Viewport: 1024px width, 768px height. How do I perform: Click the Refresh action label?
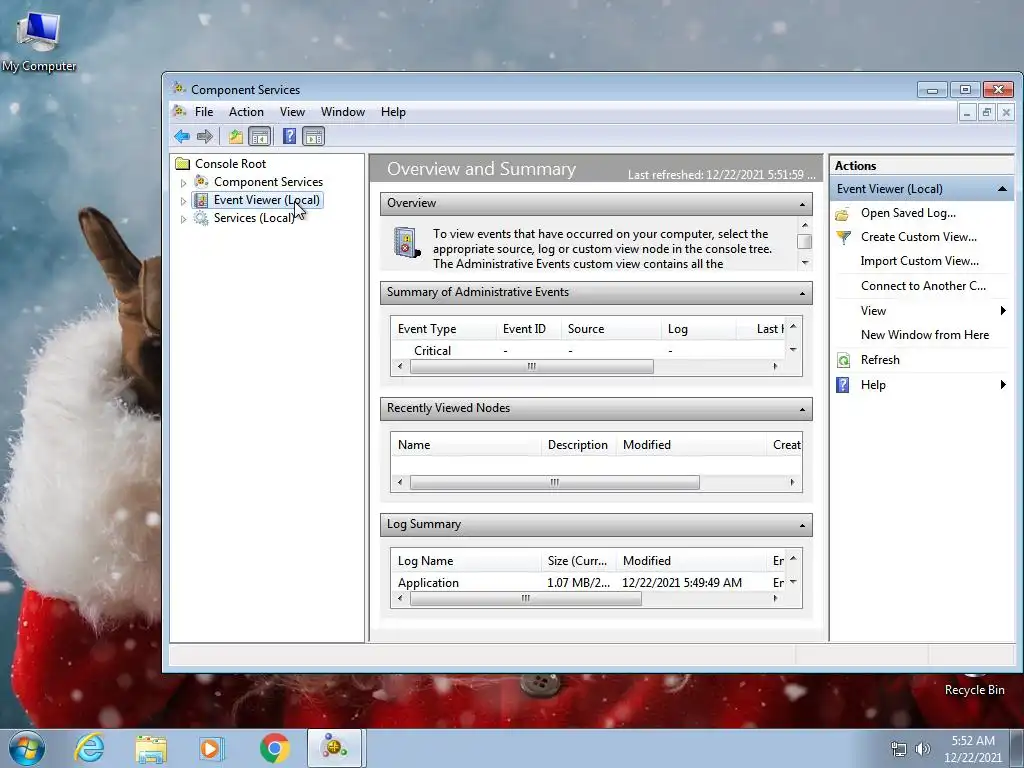click(880, 360)
